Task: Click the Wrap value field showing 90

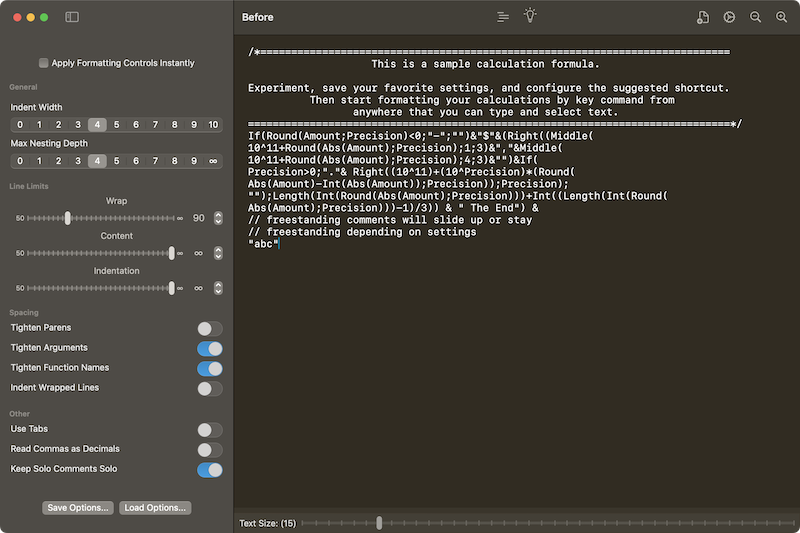Action: (x=198, y=218)
